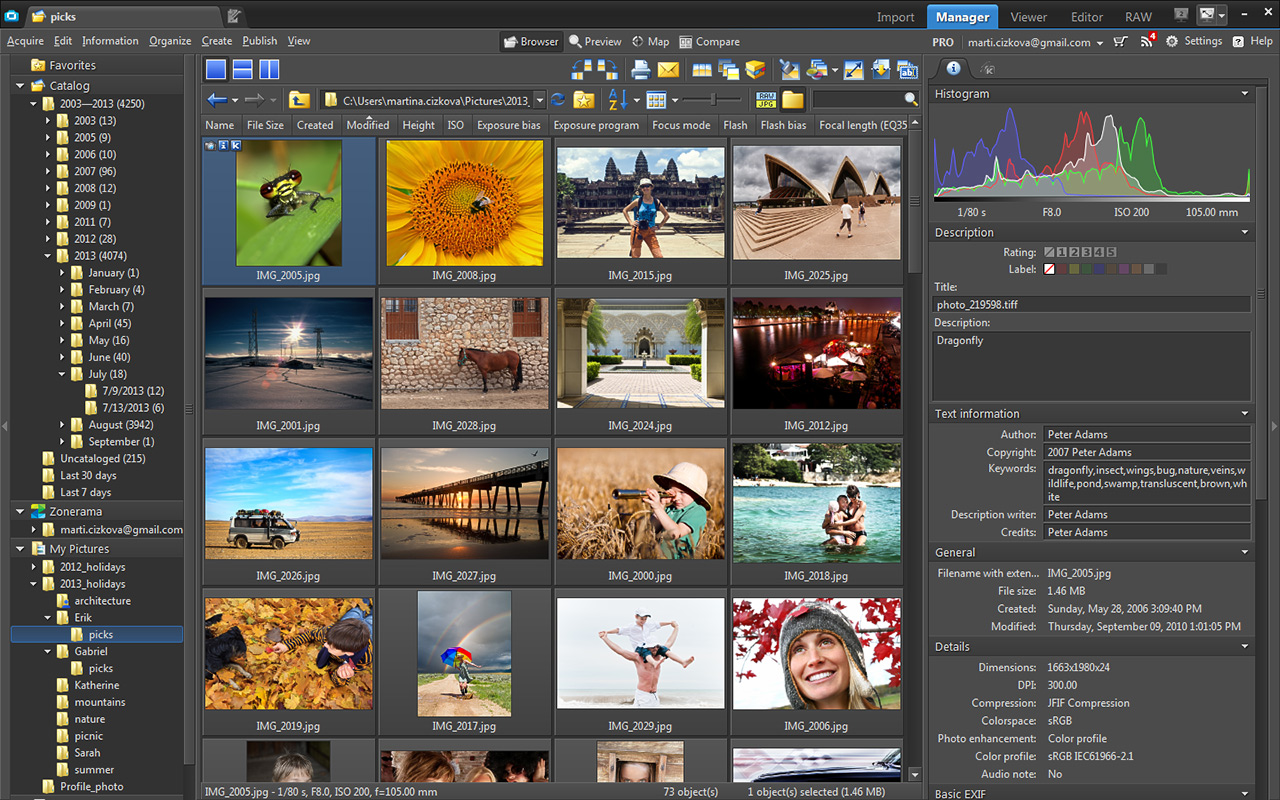Open the folder path dropdown
The image size is (1280, 800).
[x=539, y=100]
